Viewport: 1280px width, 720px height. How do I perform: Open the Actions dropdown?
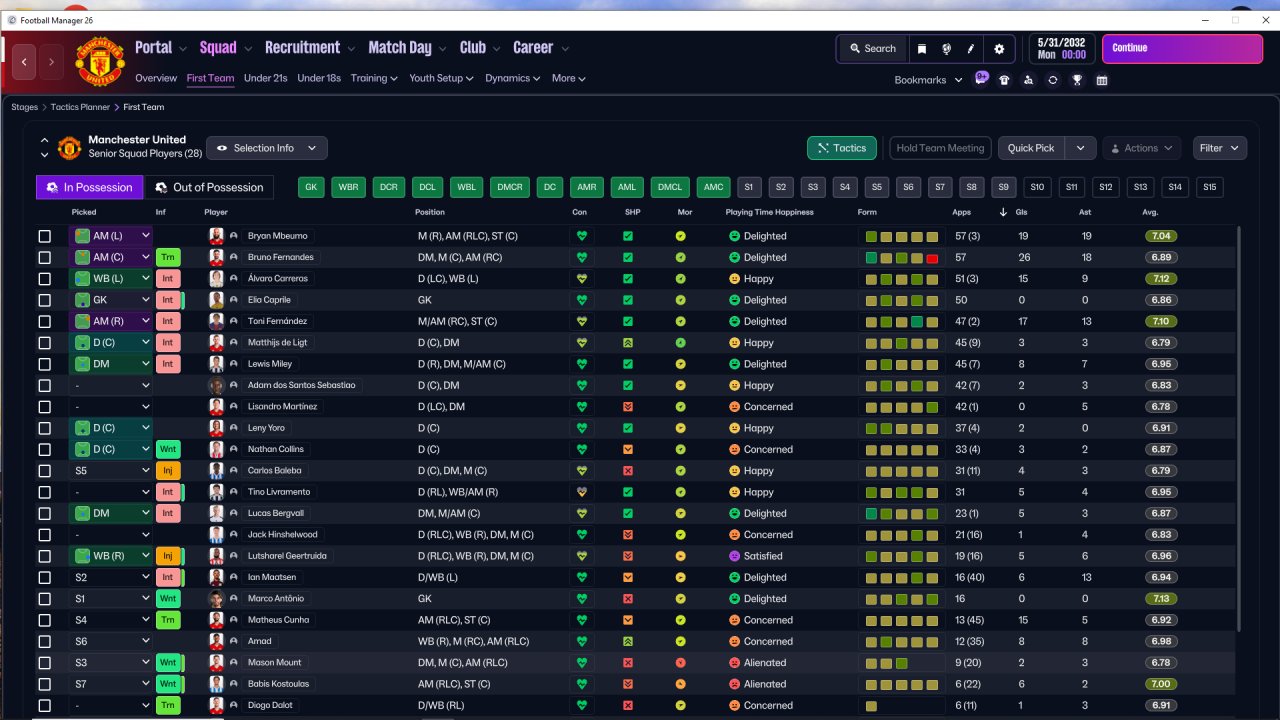(1142, 148)
